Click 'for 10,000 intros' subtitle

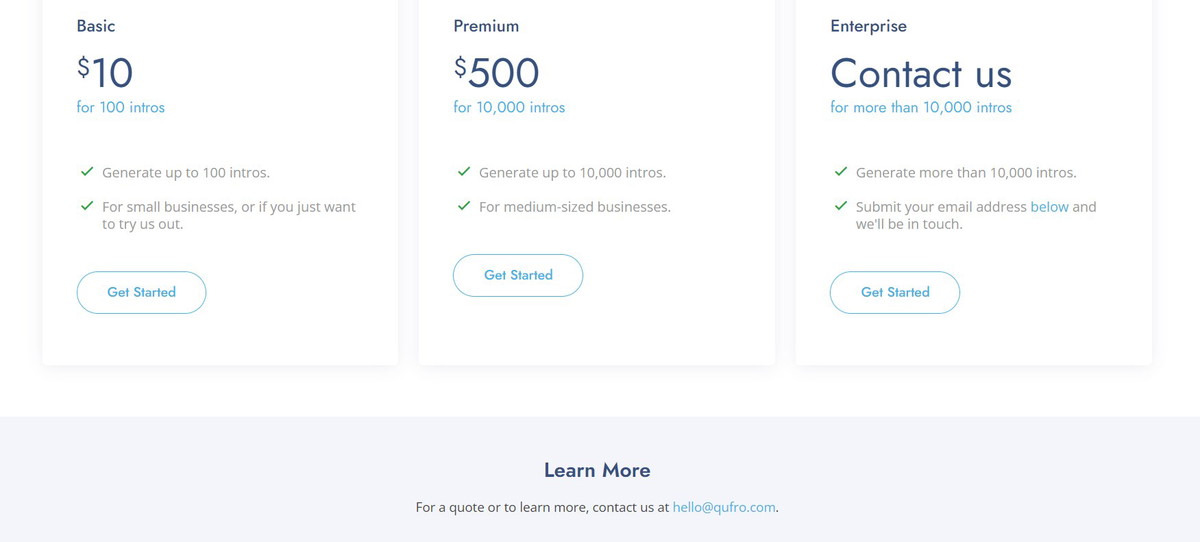coord(509,107)
